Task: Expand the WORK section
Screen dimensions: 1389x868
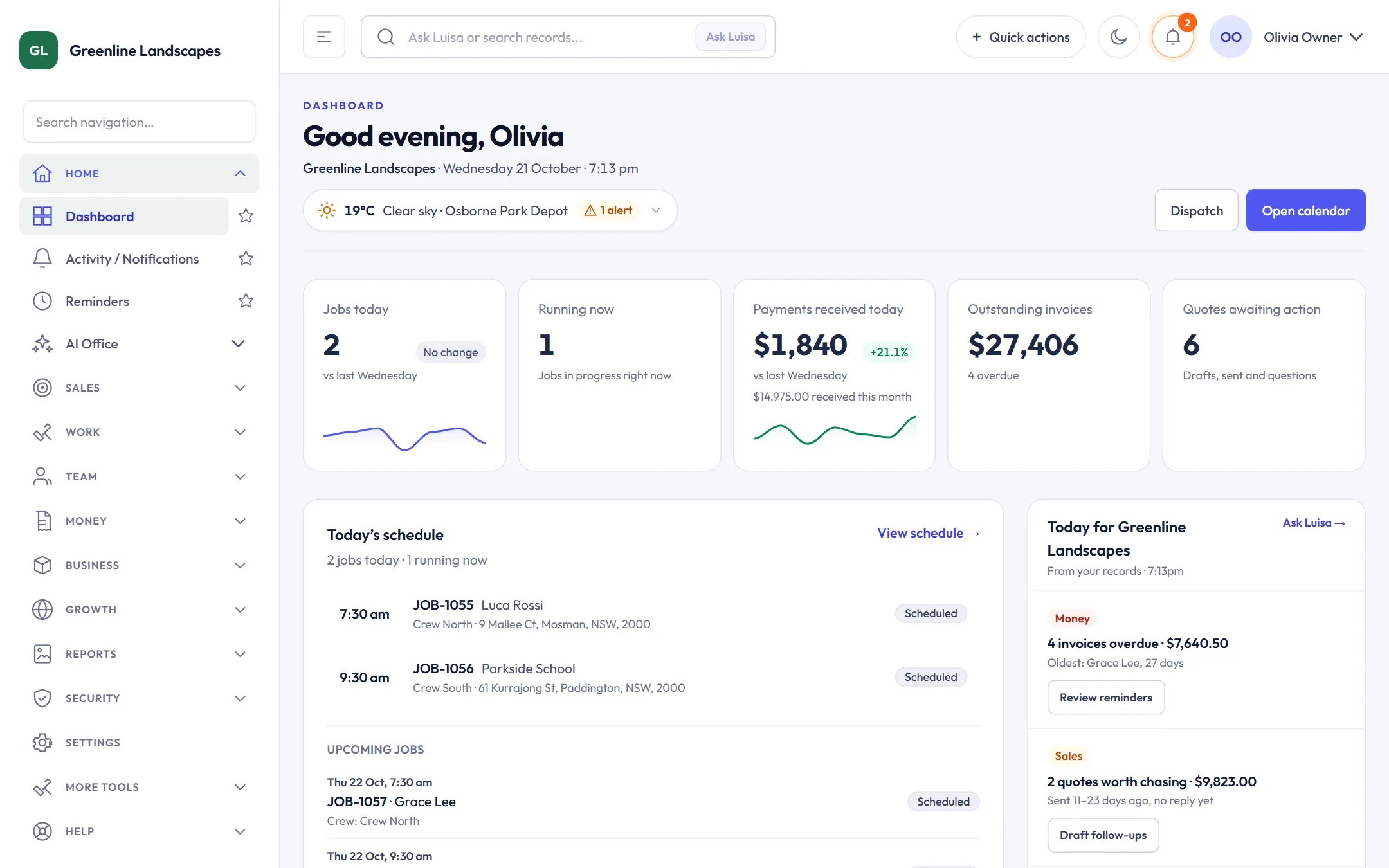Action: tap(240, 432)
